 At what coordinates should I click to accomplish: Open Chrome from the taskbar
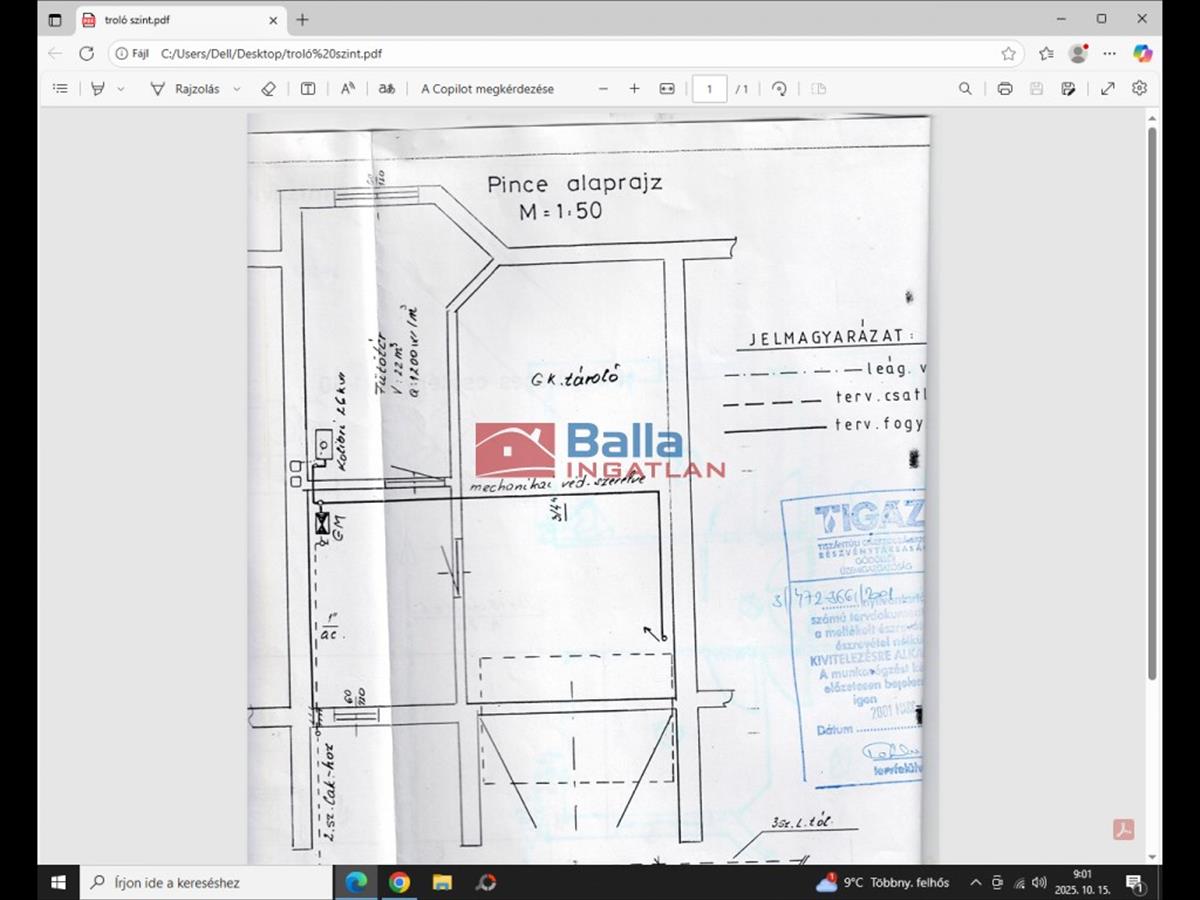(399, 882)
